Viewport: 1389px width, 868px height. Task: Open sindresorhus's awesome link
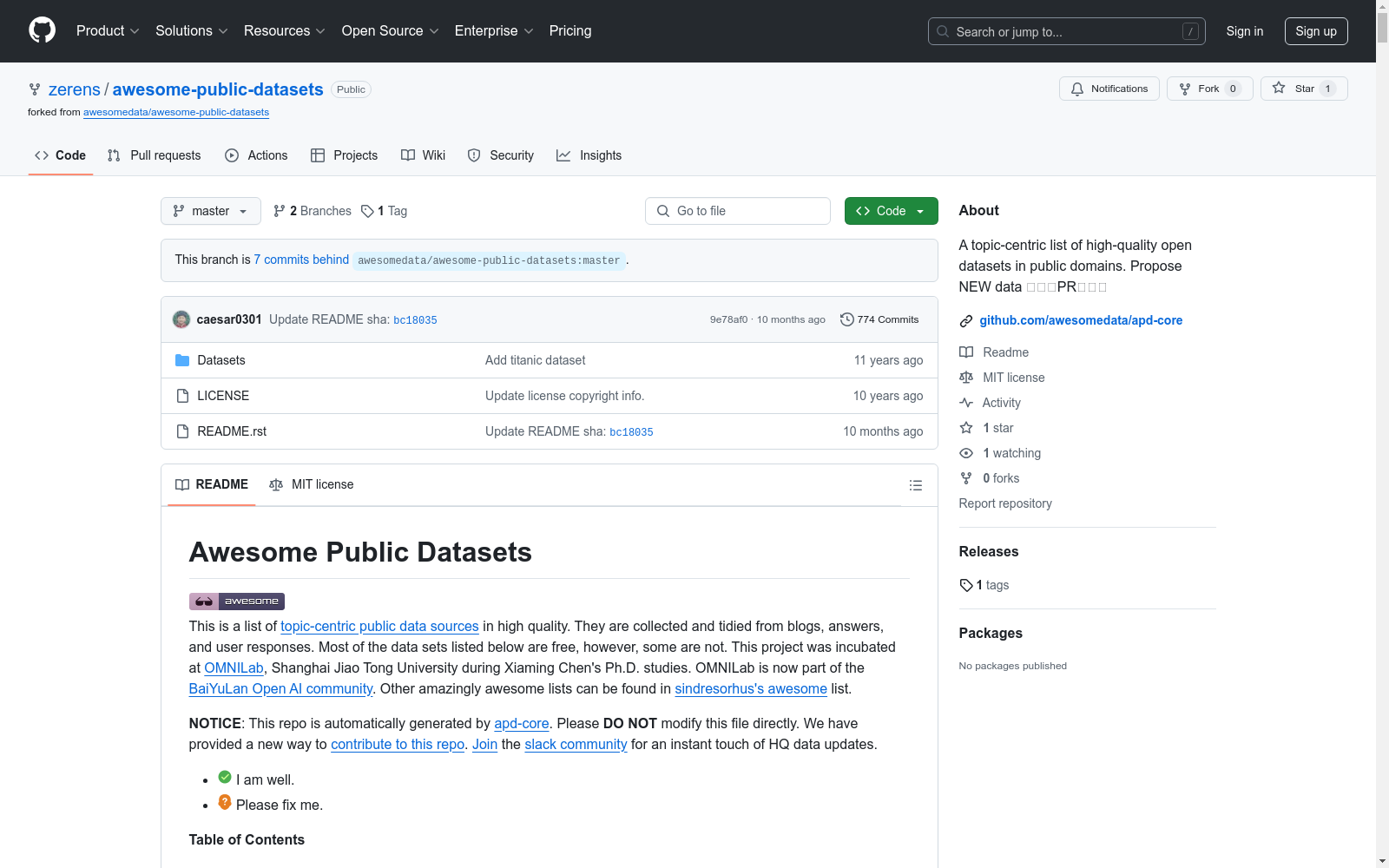751,688
